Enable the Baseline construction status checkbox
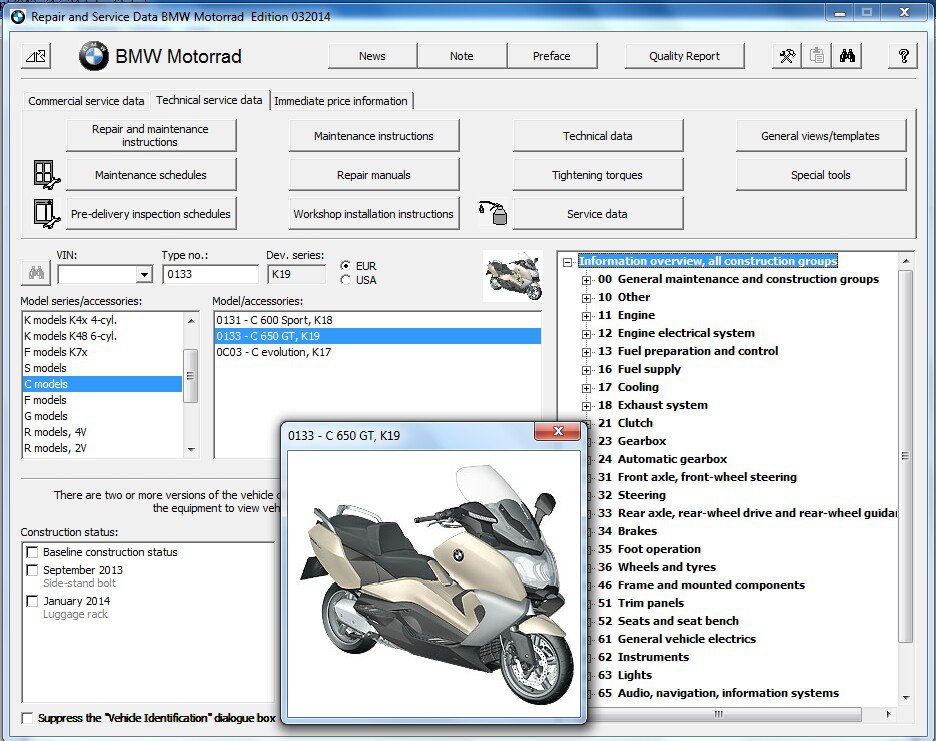Image resolution: width=936 pixels, height=741 pixels. pyautogui.click(x=34, y=551)
